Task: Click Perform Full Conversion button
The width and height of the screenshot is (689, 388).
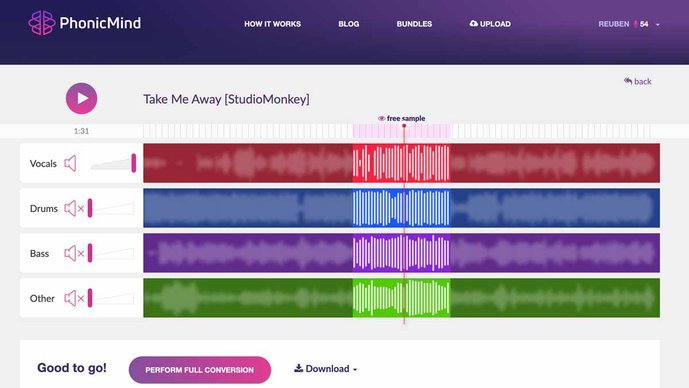Action: (199, 370)
